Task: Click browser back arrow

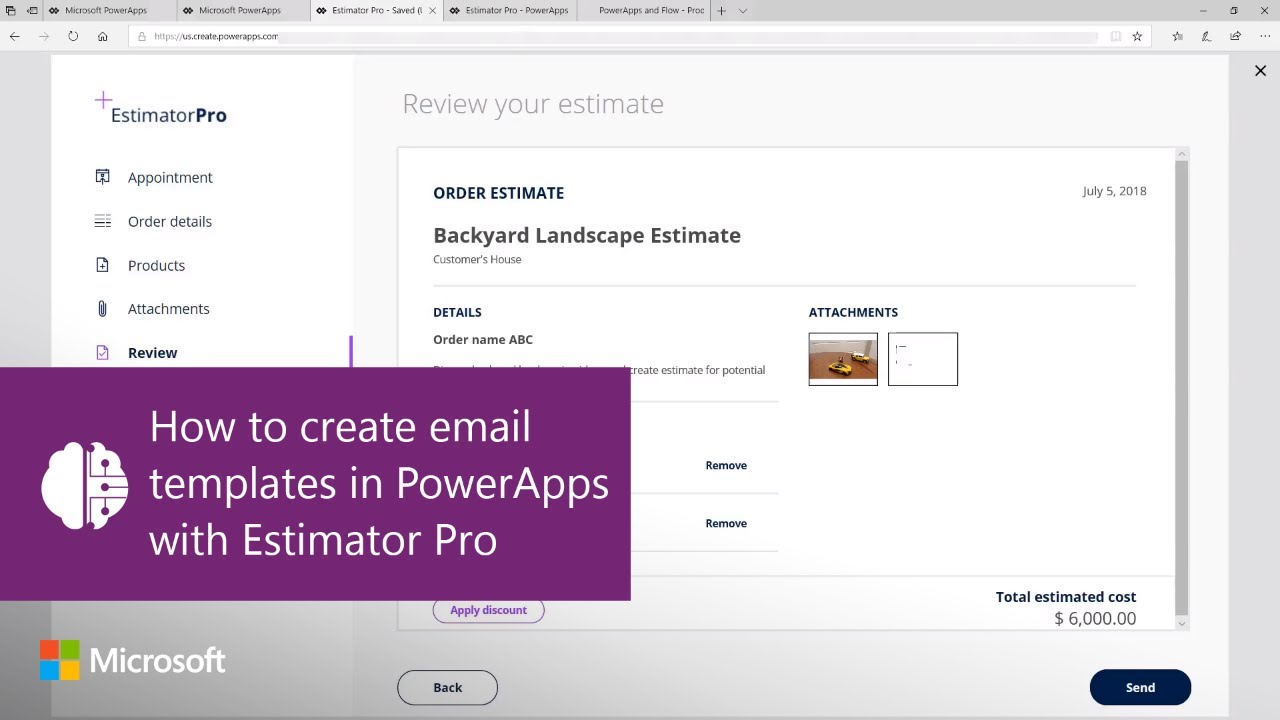Action: tap(14, 36)
